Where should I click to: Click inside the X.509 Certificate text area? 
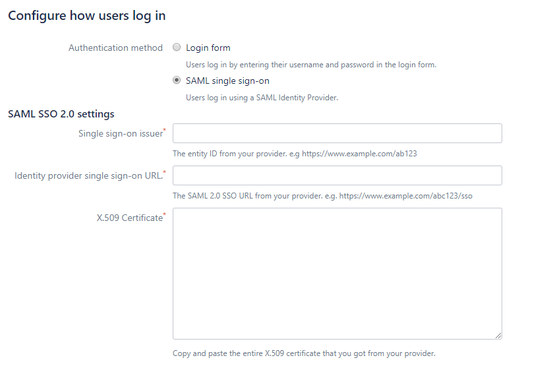click(x=337, y=274)
